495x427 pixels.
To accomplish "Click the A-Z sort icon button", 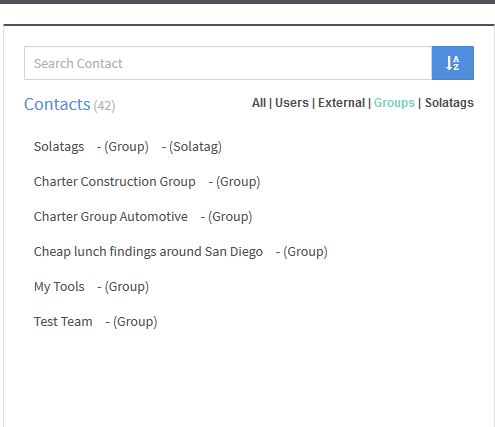I will 453,63.
